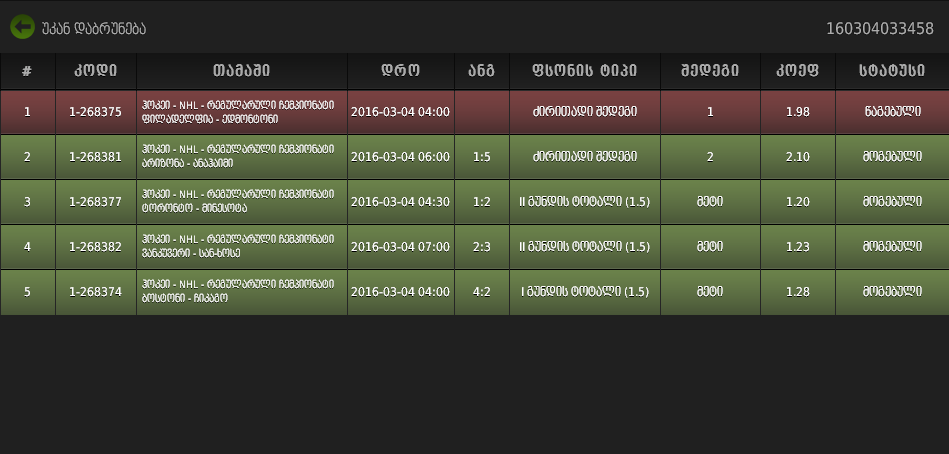Click score cell 2:3
949x454 pixels.
(482, 247)
